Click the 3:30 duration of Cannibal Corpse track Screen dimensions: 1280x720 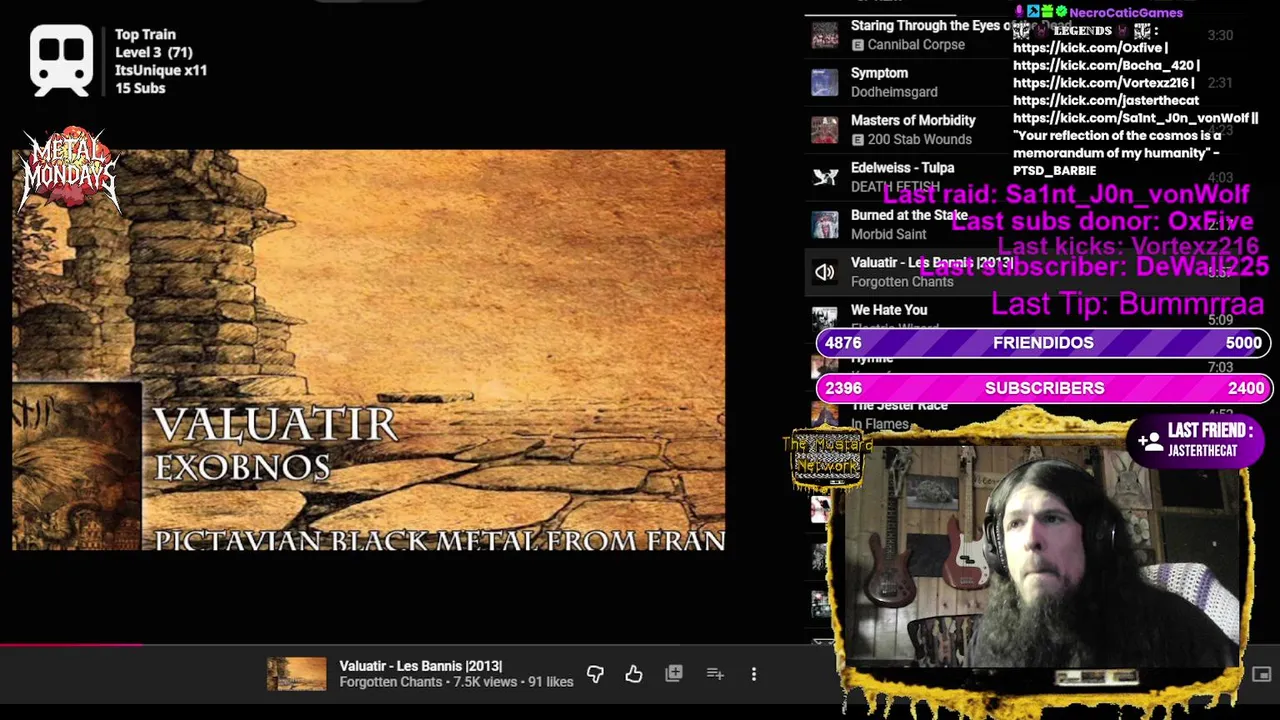tap(1220, 35)
